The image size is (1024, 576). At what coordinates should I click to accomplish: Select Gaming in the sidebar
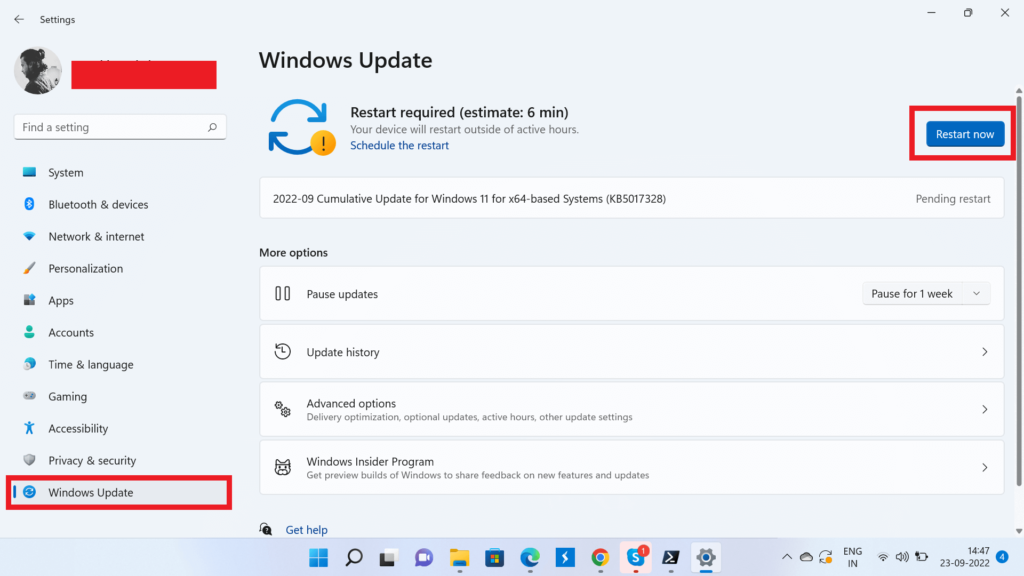(x=118, y=396)
